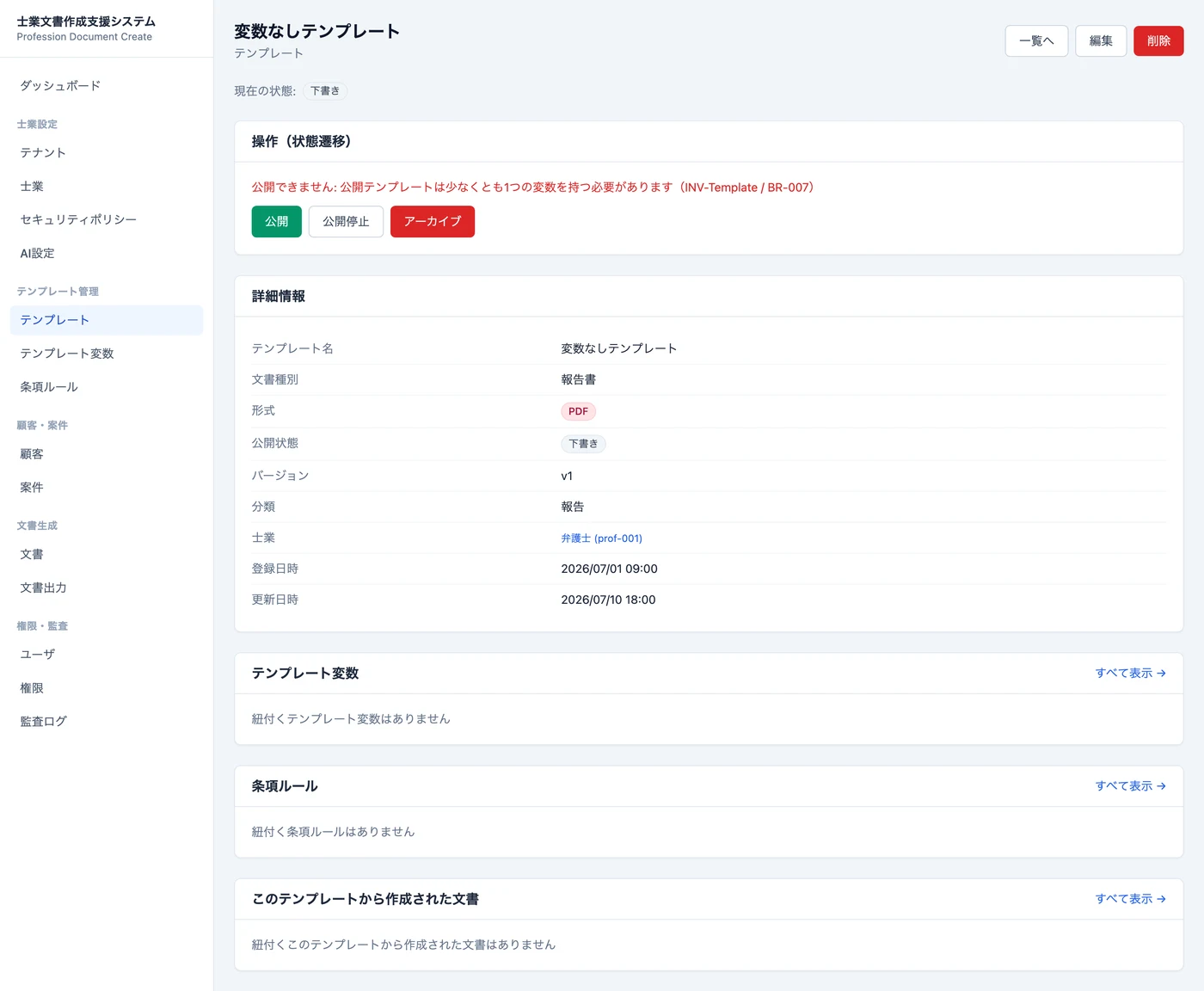
Task: Open 案件 in the sidebar
Action: pyautogui.click(x=107, y=488)
